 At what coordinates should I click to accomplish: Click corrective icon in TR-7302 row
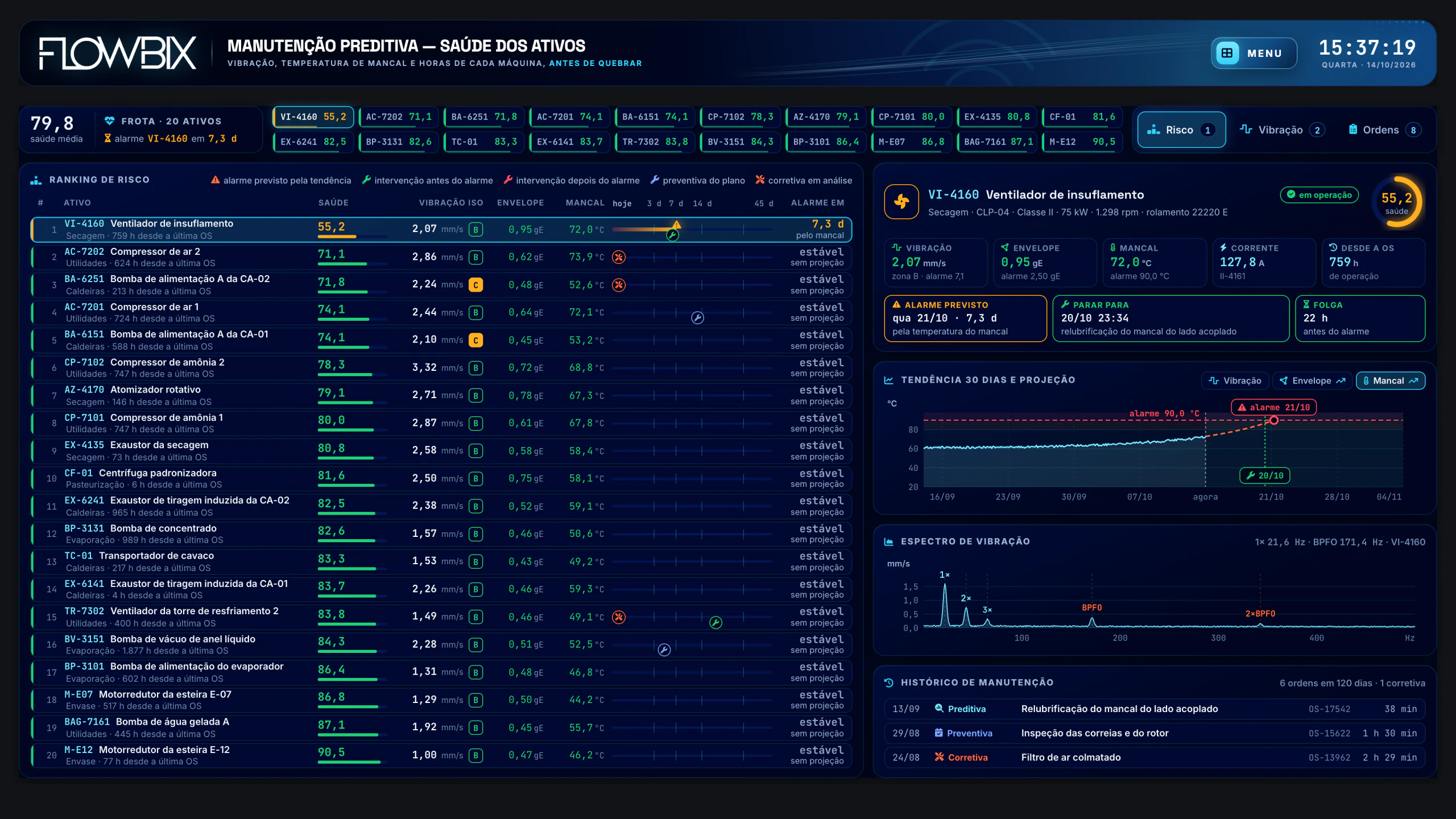click(619, 617)
